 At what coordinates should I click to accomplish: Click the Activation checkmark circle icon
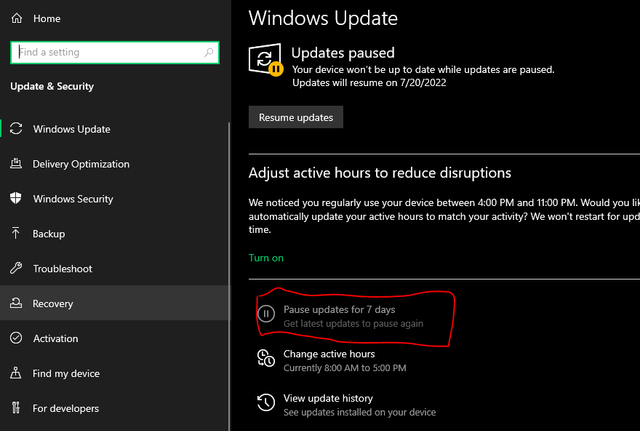tap(16, 338)
